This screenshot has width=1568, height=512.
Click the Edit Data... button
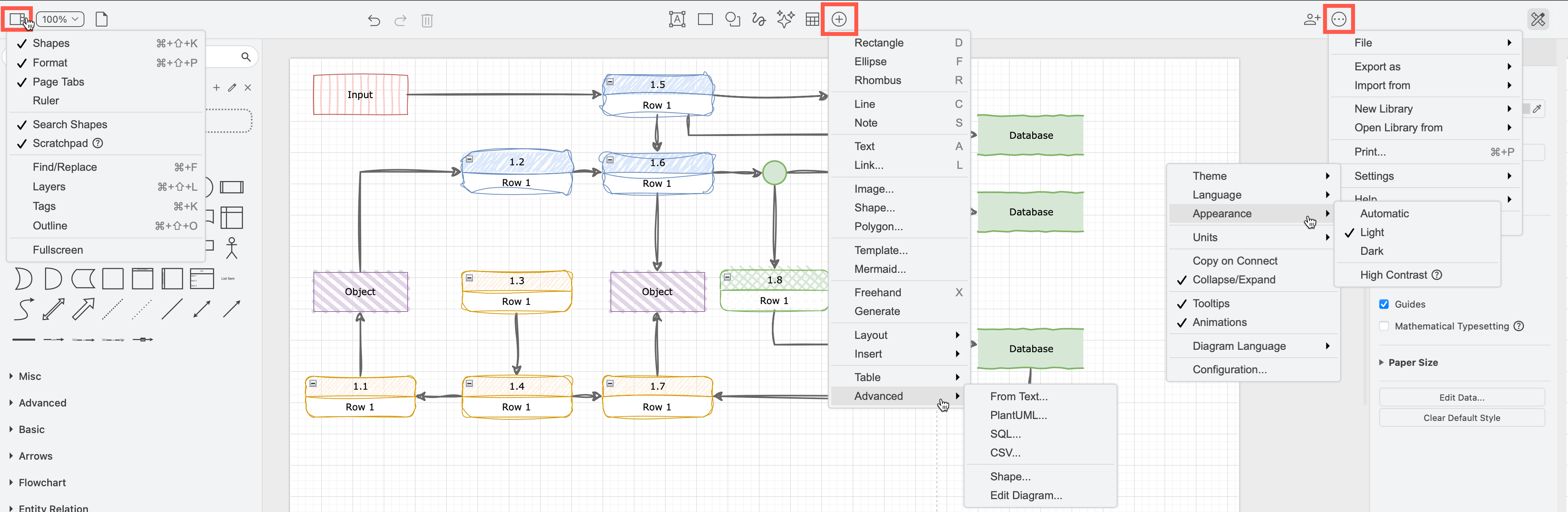click(x=1461, y=397)
